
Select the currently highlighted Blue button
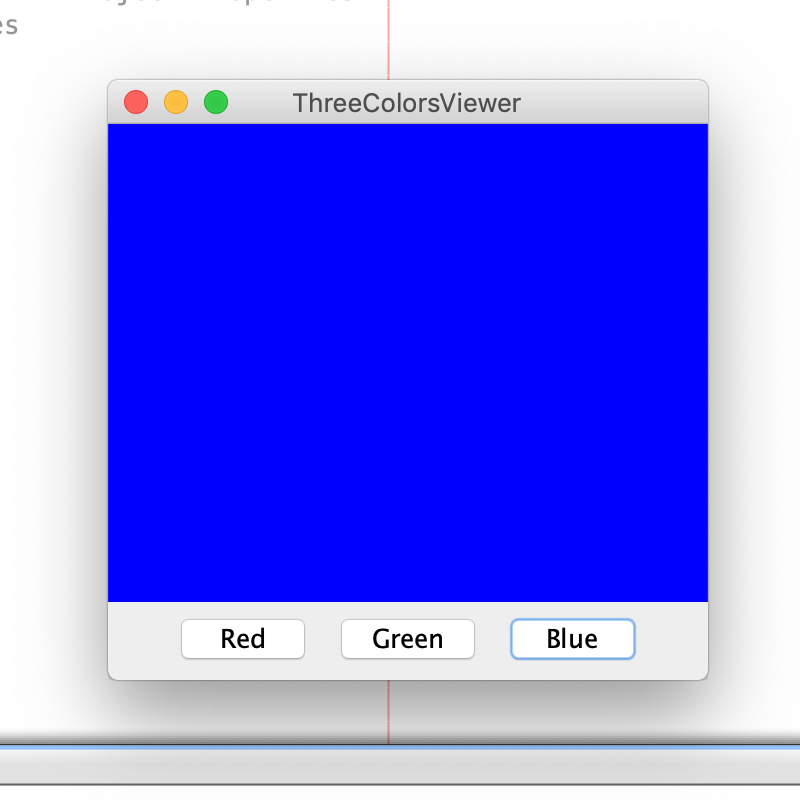[x=572, y=639]
